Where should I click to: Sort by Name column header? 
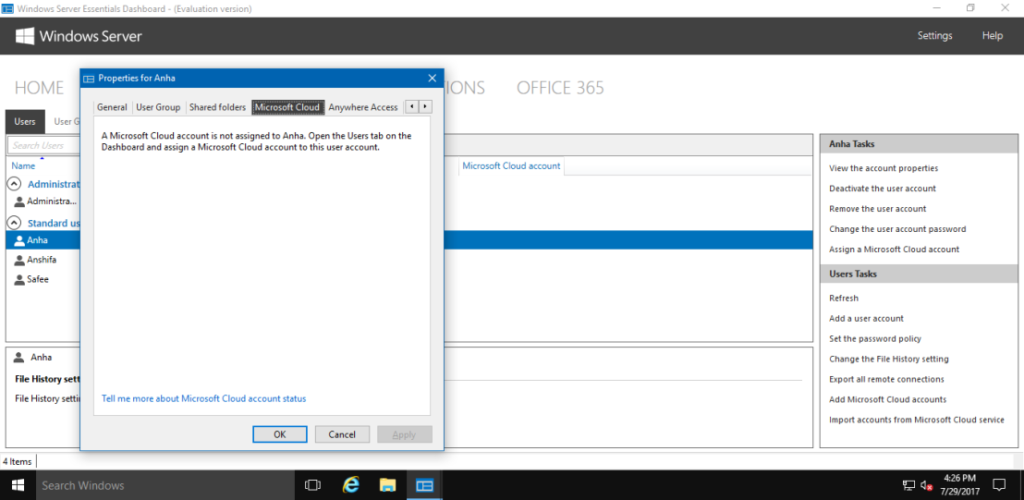click(24, 166)
